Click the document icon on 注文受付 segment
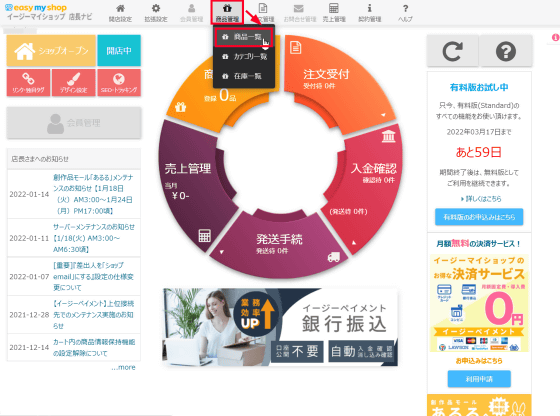 coord(296,47)
